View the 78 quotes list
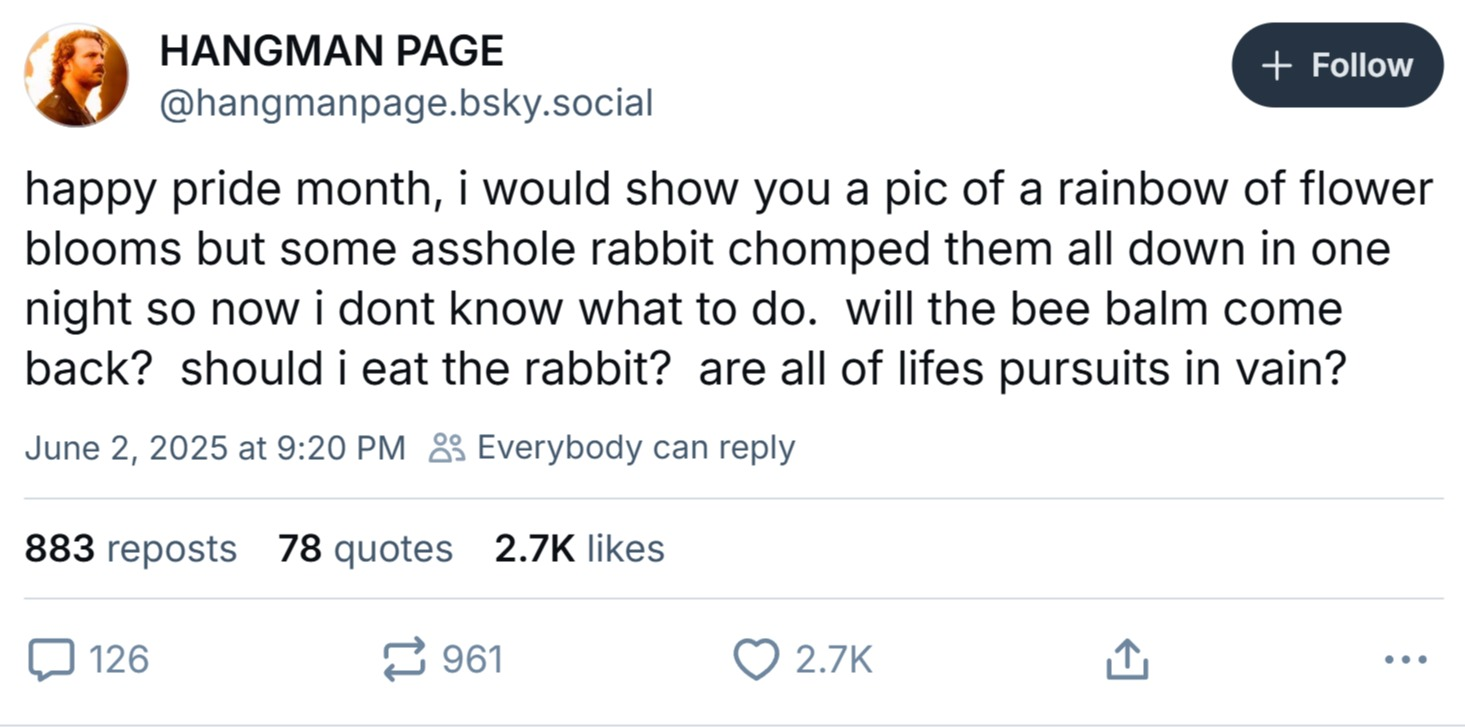This screenshot has width=1465, height=727. click(x=365, y=549)
